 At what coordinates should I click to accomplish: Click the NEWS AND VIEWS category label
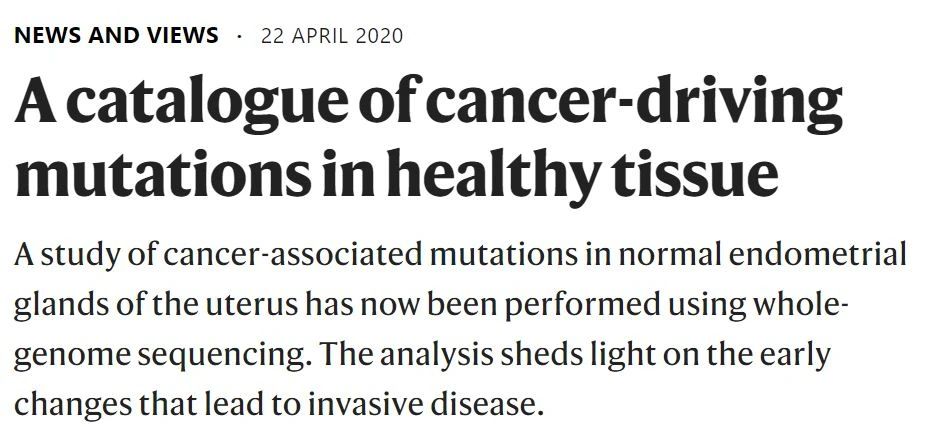[116, 35]
